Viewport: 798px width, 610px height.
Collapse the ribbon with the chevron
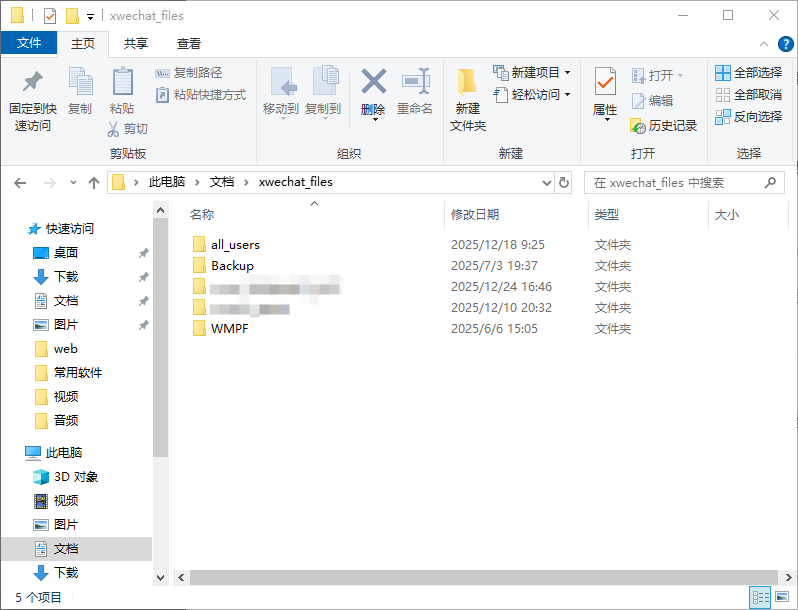pos(764,44)
